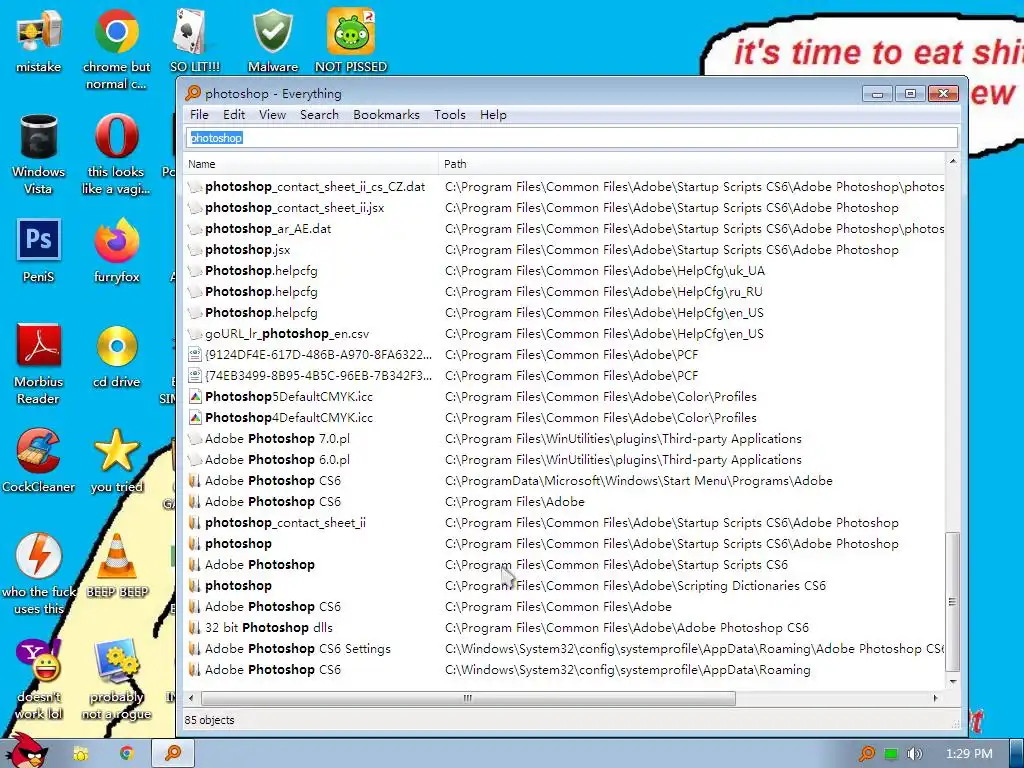
Task: Open the 'NOT PISSED' green pig icon
Action: pos(351,40)
